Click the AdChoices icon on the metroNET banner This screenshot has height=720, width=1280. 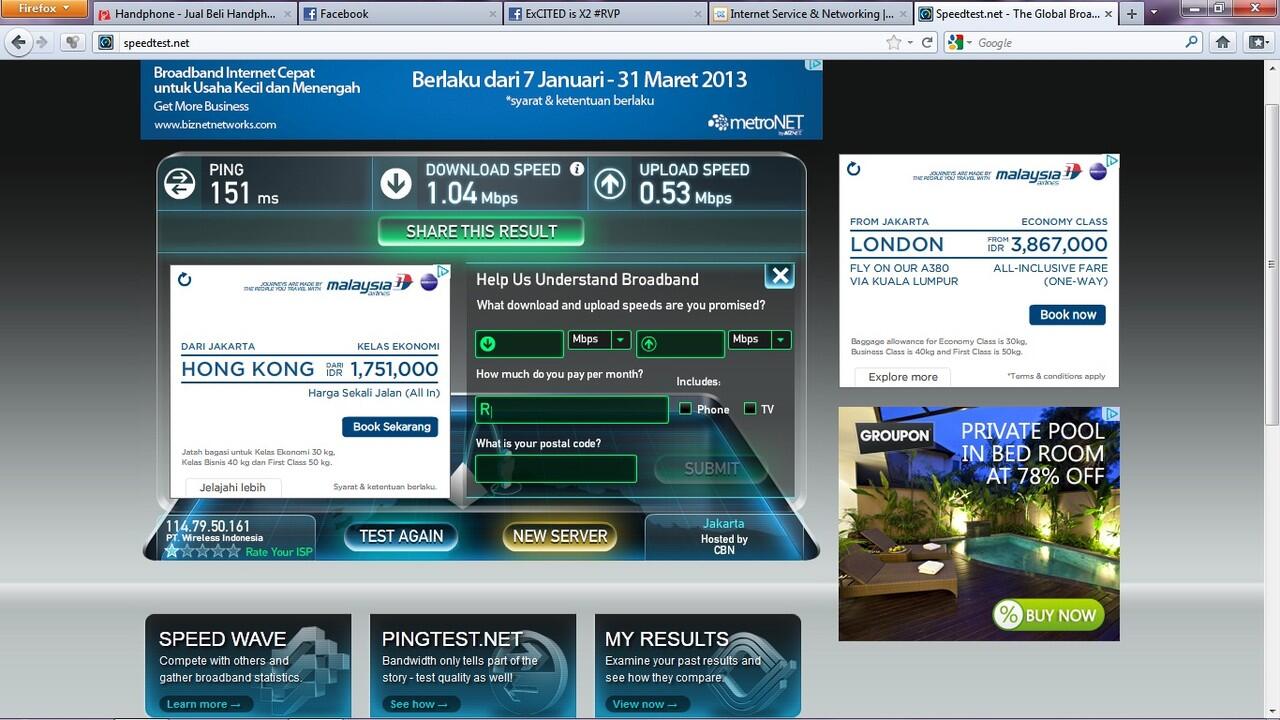pos(814,65)
